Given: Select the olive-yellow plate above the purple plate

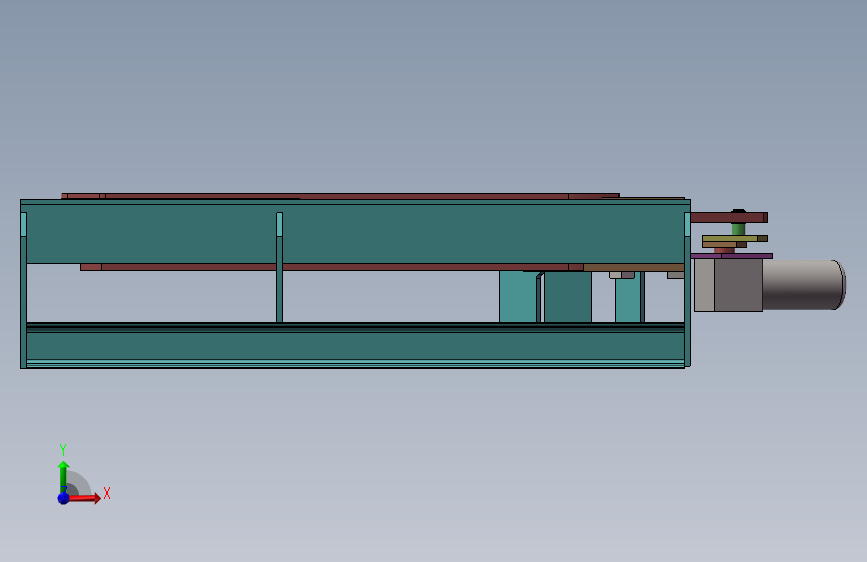Looking at the screenshot, I should pyautogui.click(x=734, y=238).
